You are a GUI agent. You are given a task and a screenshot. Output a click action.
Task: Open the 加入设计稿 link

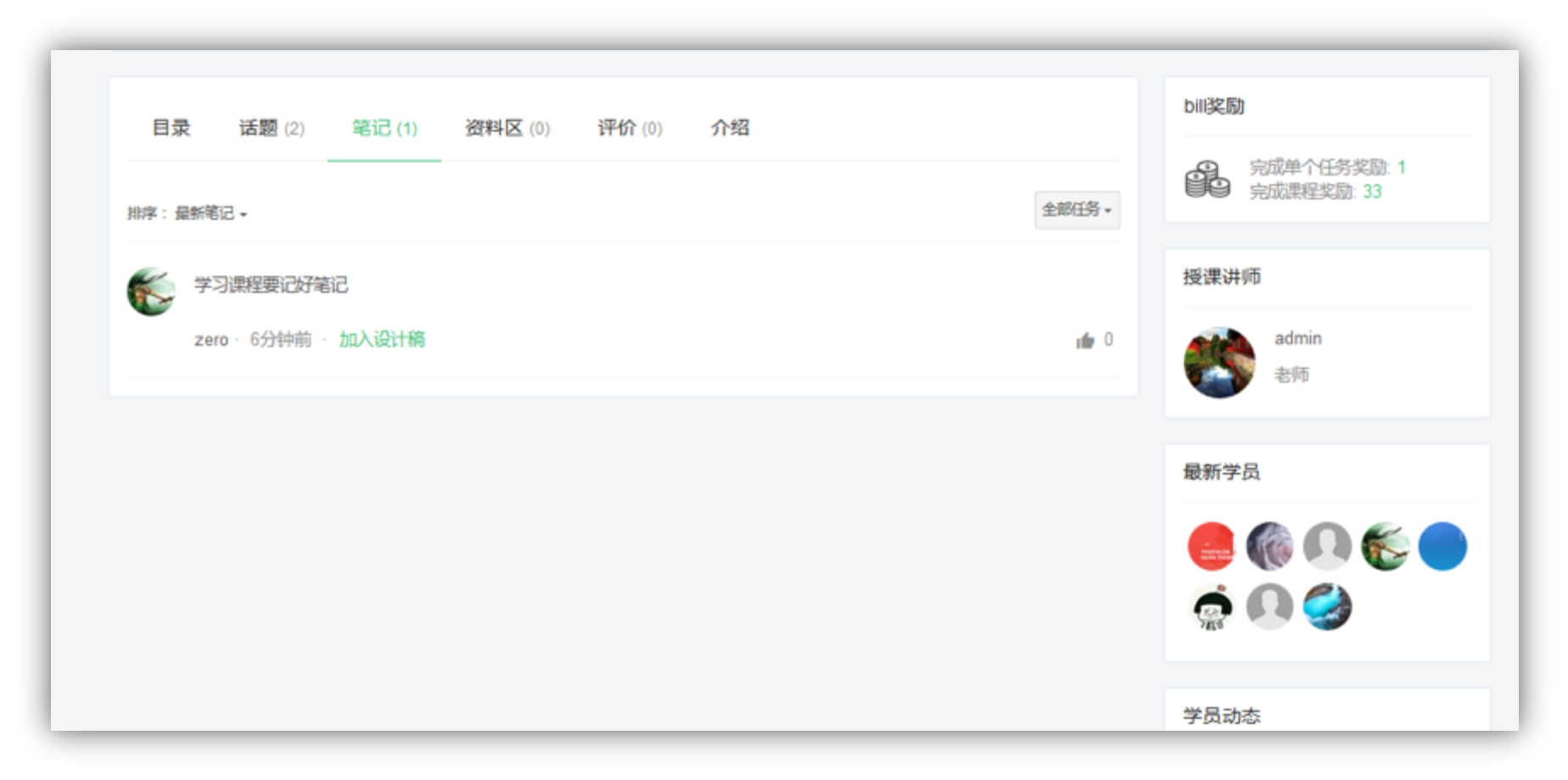point(382,338)
